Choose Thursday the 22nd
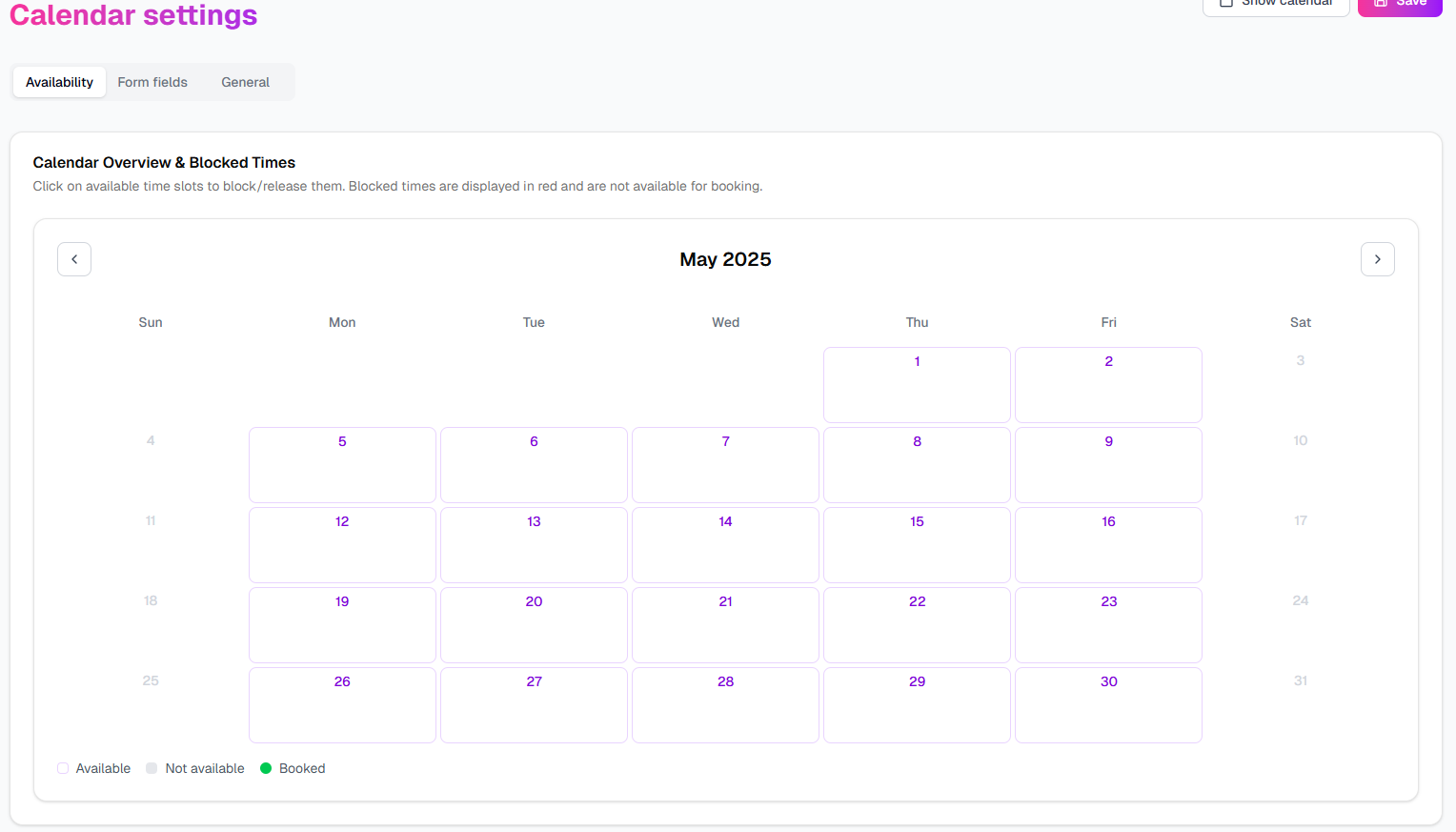Viewport: 1456px width, 832px height. pyautogui.click(x=917, y=625)
